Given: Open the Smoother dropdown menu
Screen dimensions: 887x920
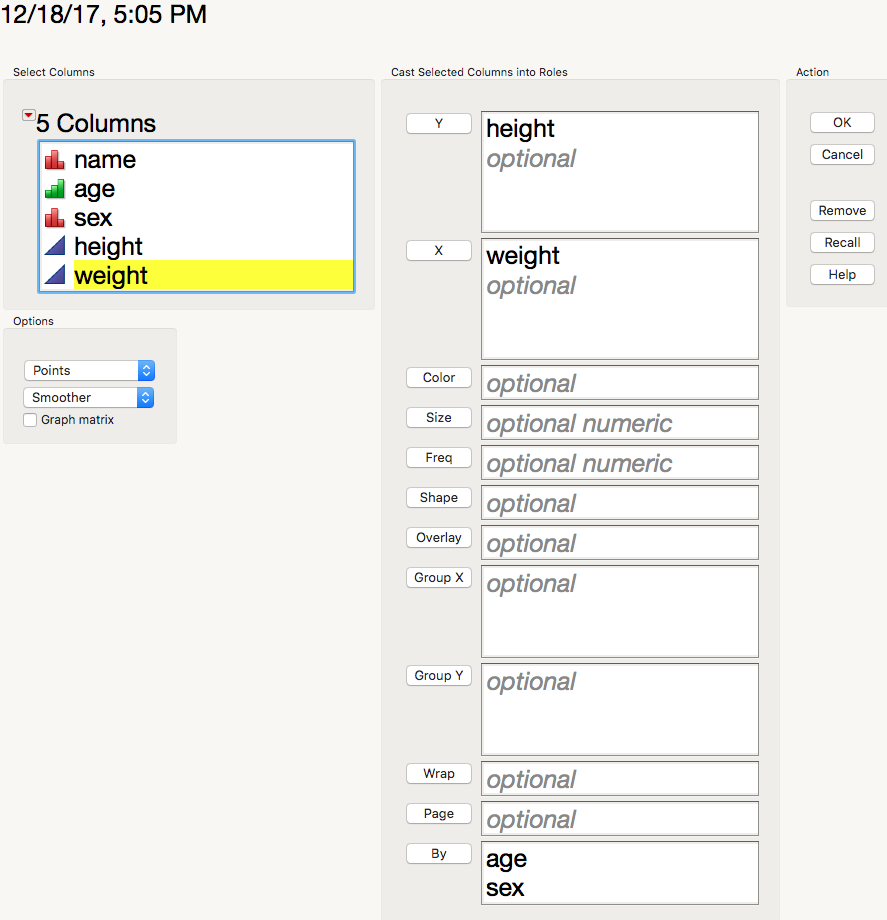Looking at the screenshot, I should tap(89, 397).
